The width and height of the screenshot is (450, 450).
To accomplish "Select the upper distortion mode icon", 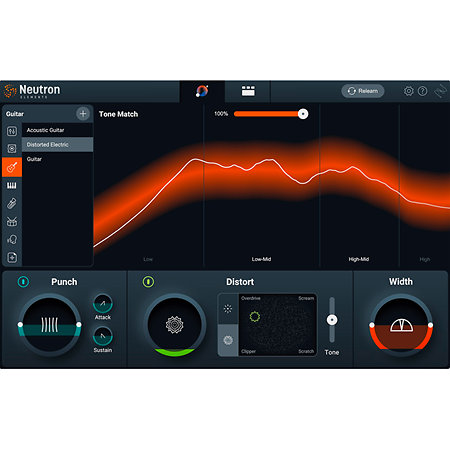I will pos(228,309).
